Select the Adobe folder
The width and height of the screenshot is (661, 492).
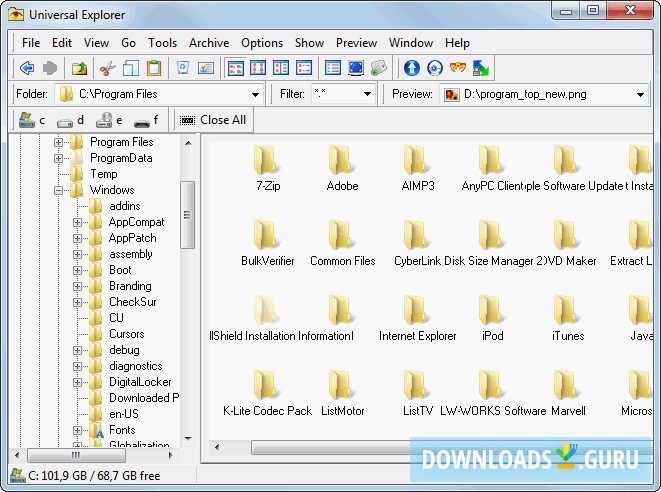[342, 168]
